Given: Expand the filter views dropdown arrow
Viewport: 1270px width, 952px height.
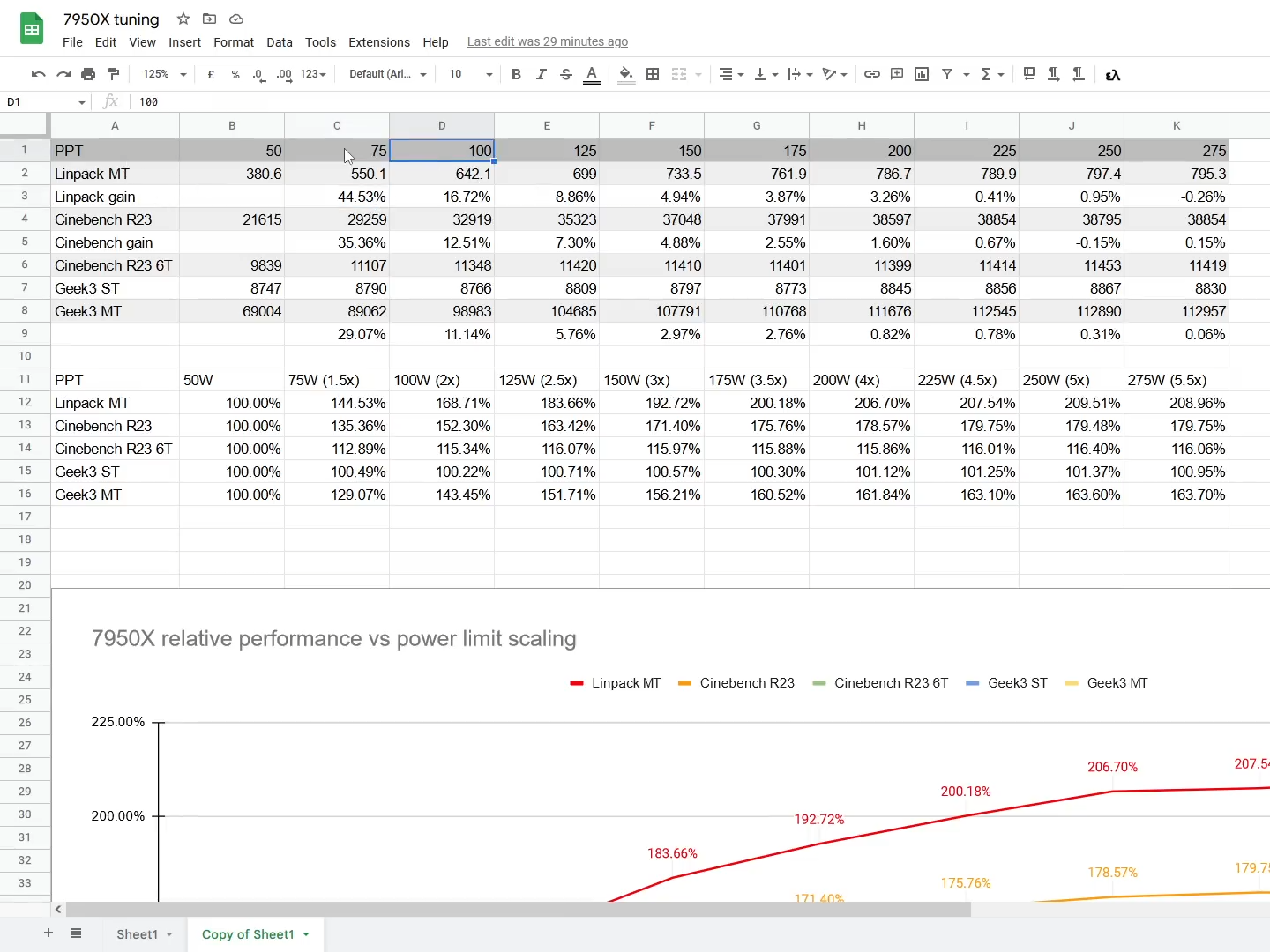Looking at the screenshot, I should pos(967,75).
